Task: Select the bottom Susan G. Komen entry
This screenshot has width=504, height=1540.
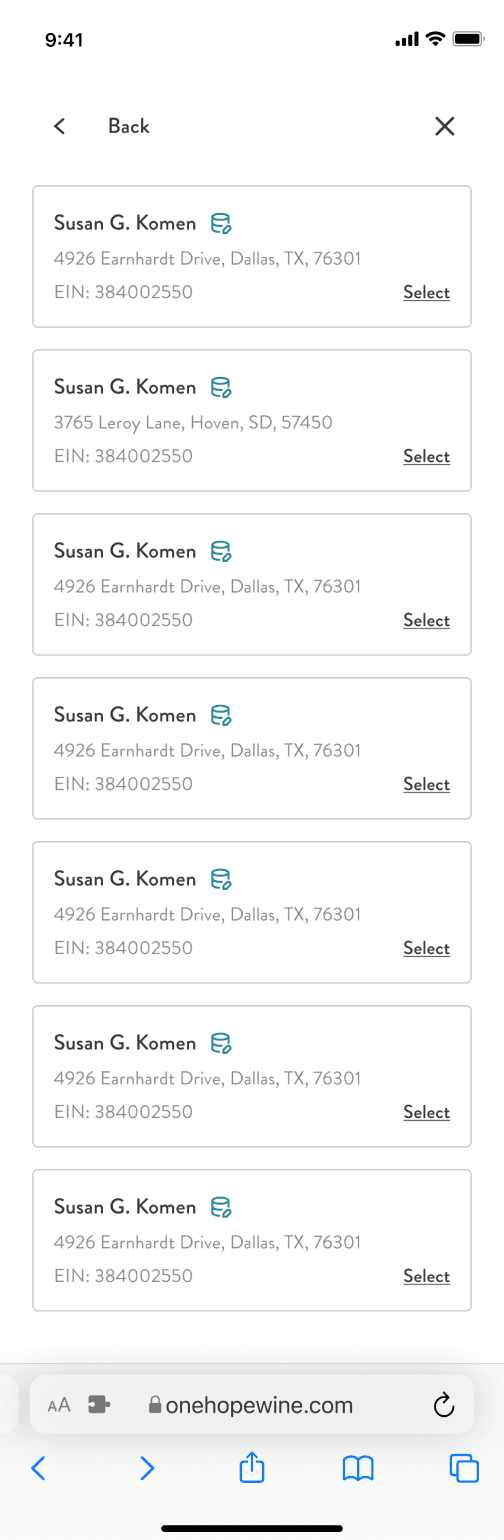Action: click(x=427, y=1276)
